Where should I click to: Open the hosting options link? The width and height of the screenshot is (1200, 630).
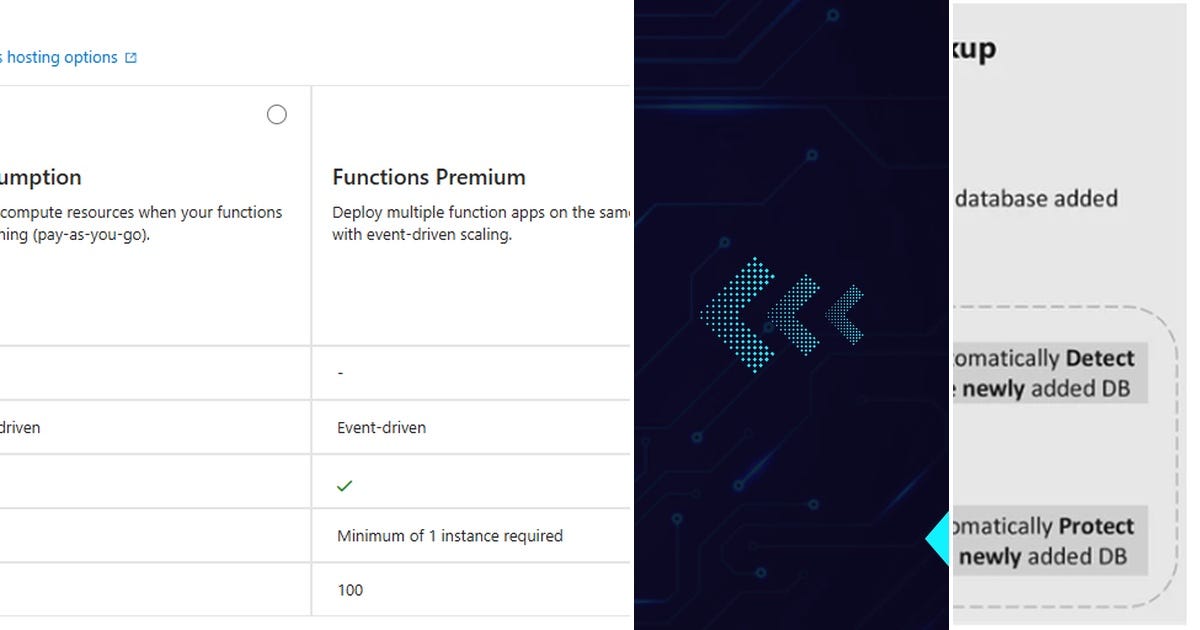coord(60,58)
